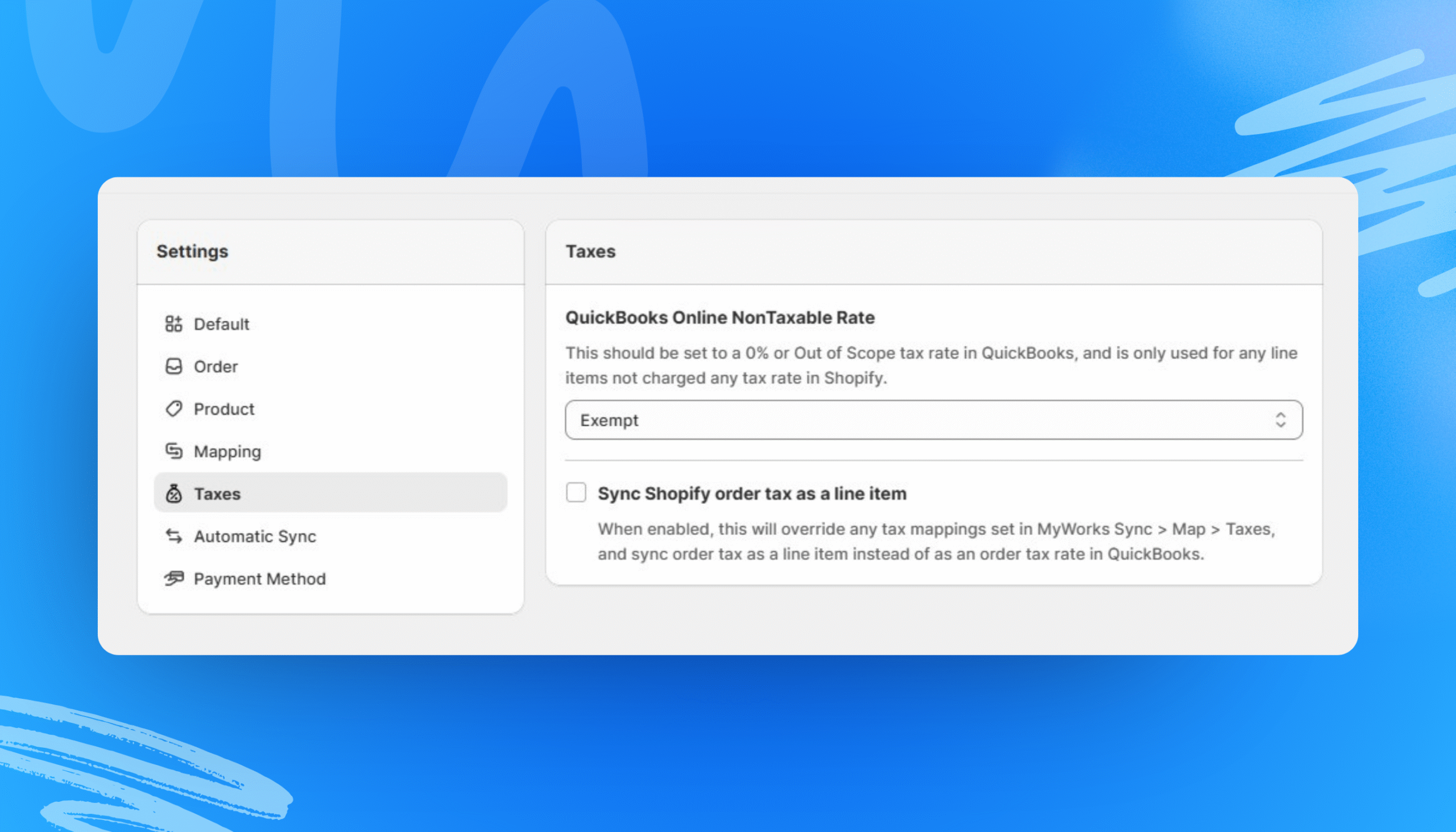Select the Product tag icon
The width and height of the screenshot is (1456, 832).
(x=173, y=408)
